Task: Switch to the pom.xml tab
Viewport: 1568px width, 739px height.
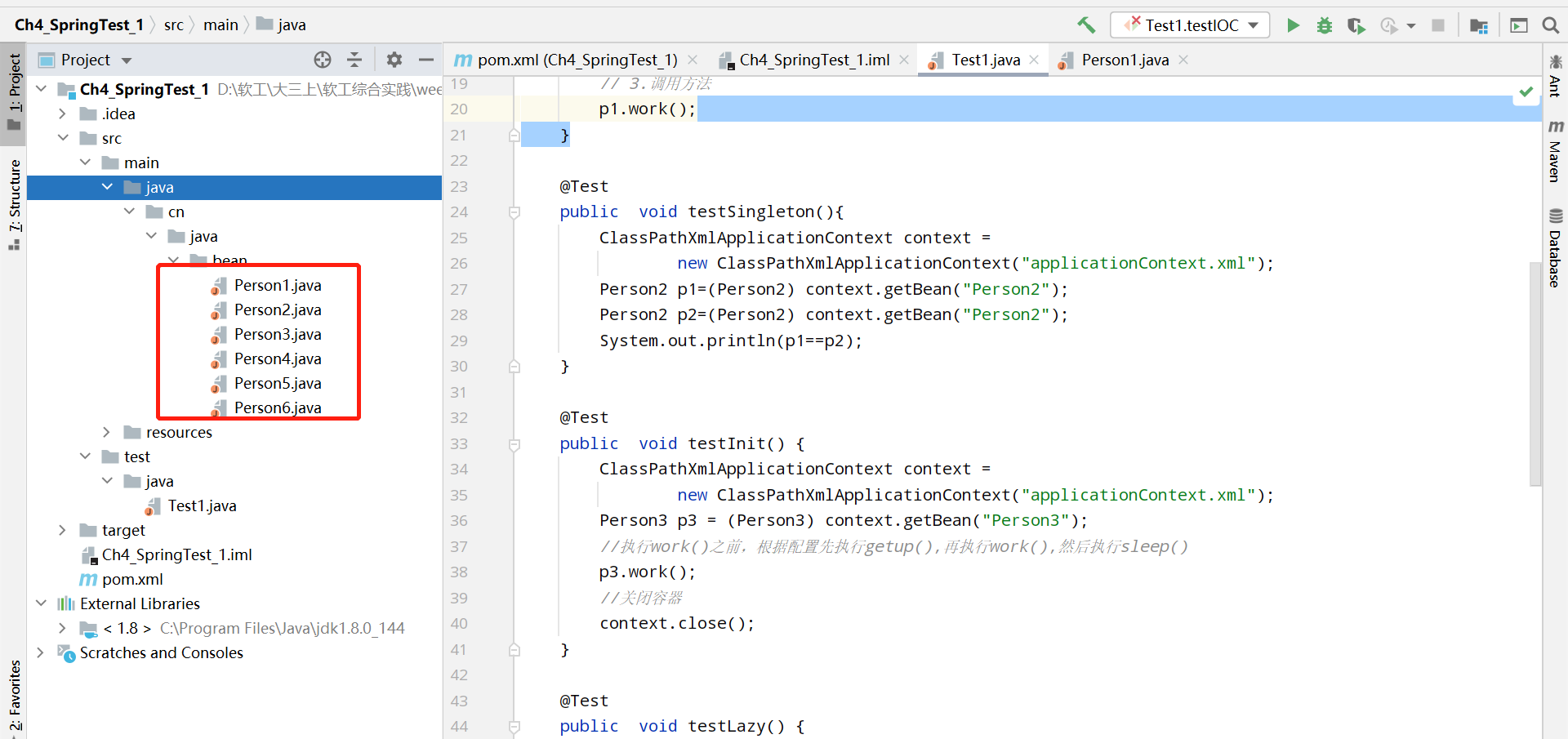Action: coord(570,59)
